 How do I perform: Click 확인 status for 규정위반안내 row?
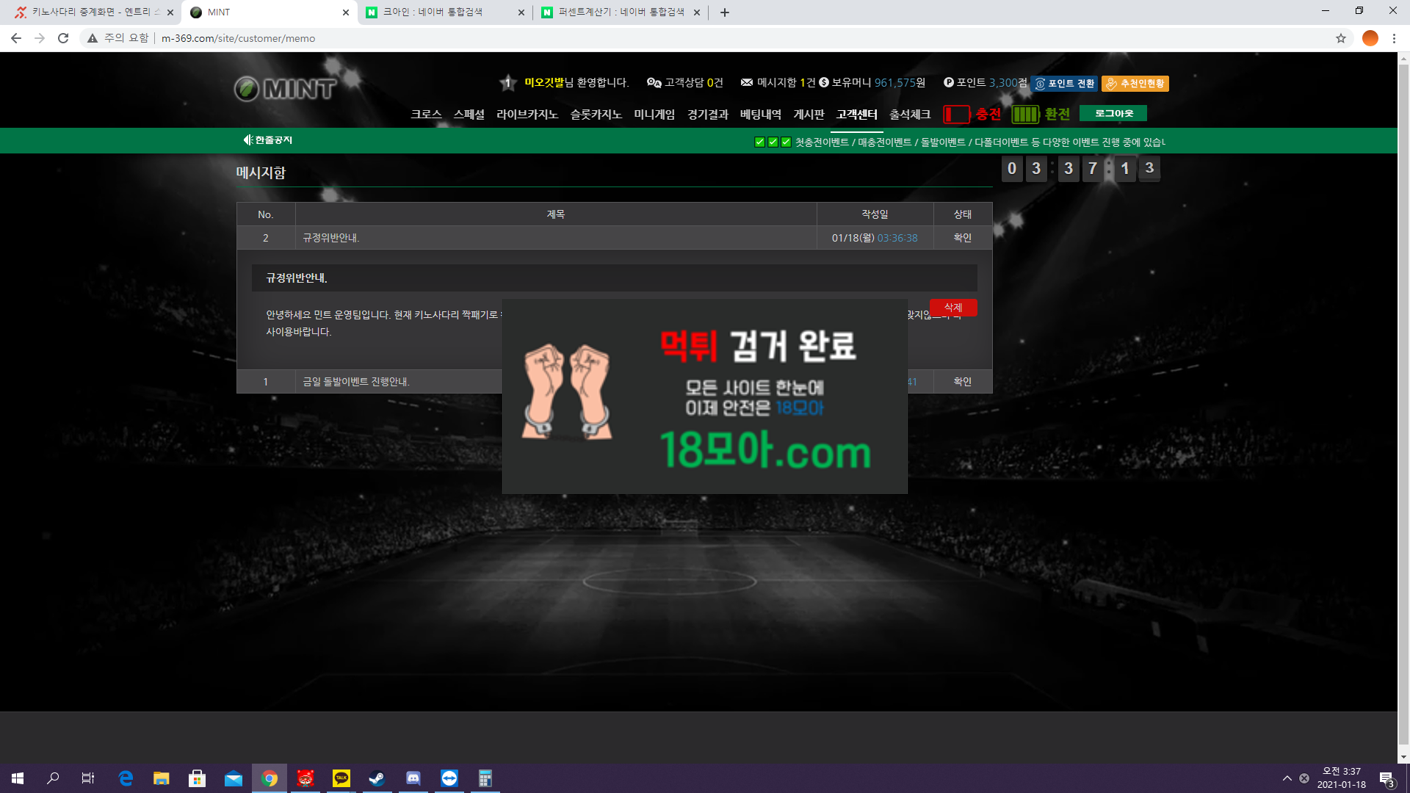click(x=962, y=238)
